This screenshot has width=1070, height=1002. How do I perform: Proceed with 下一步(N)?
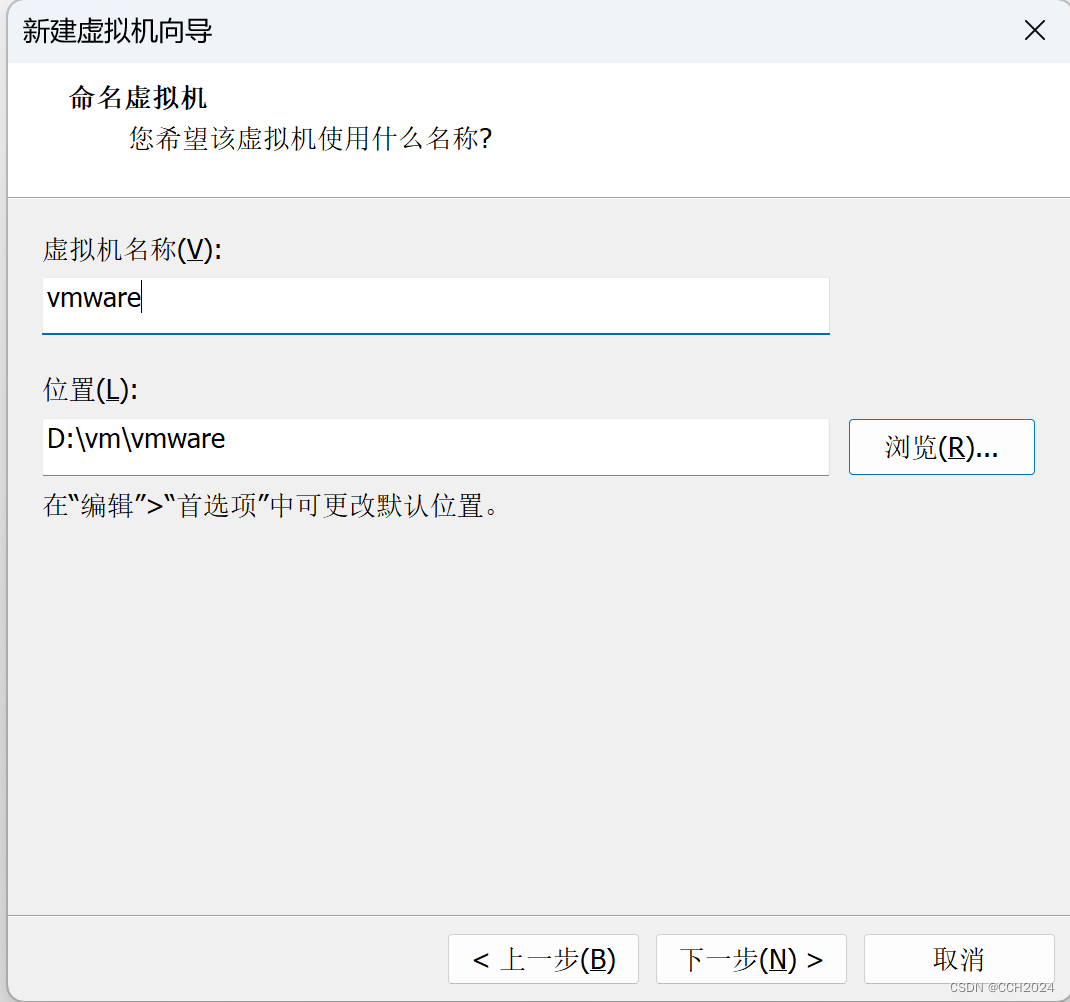point(751,959)
